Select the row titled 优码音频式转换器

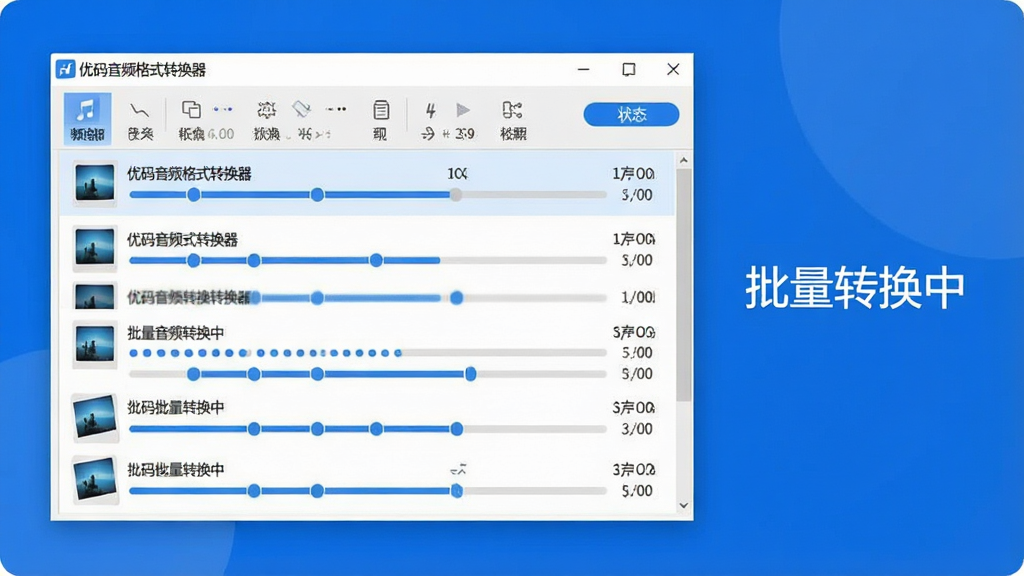367,248
